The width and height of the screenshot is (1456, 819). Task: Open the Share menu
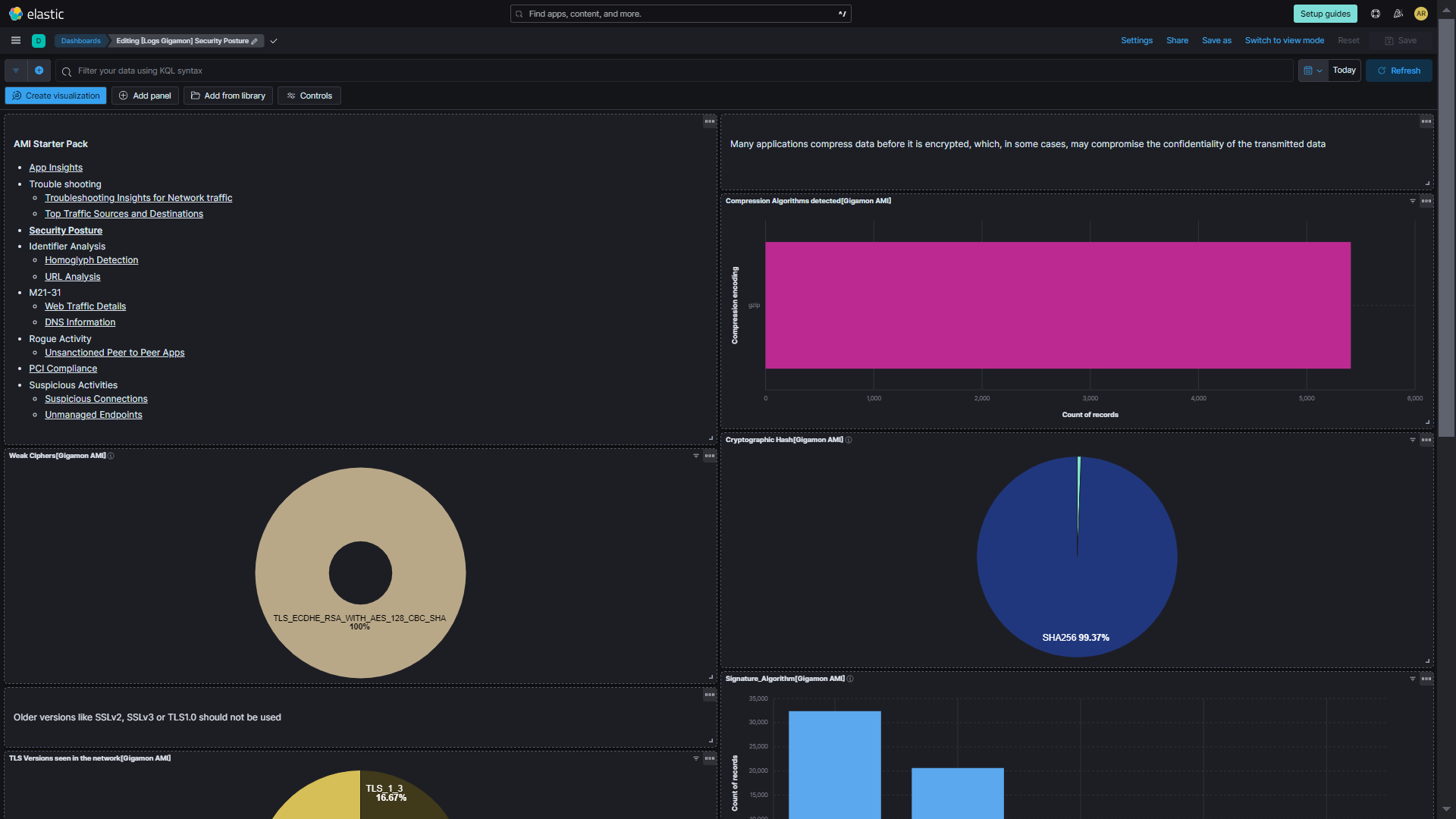pyautogui.click(x=1177, y=41)
